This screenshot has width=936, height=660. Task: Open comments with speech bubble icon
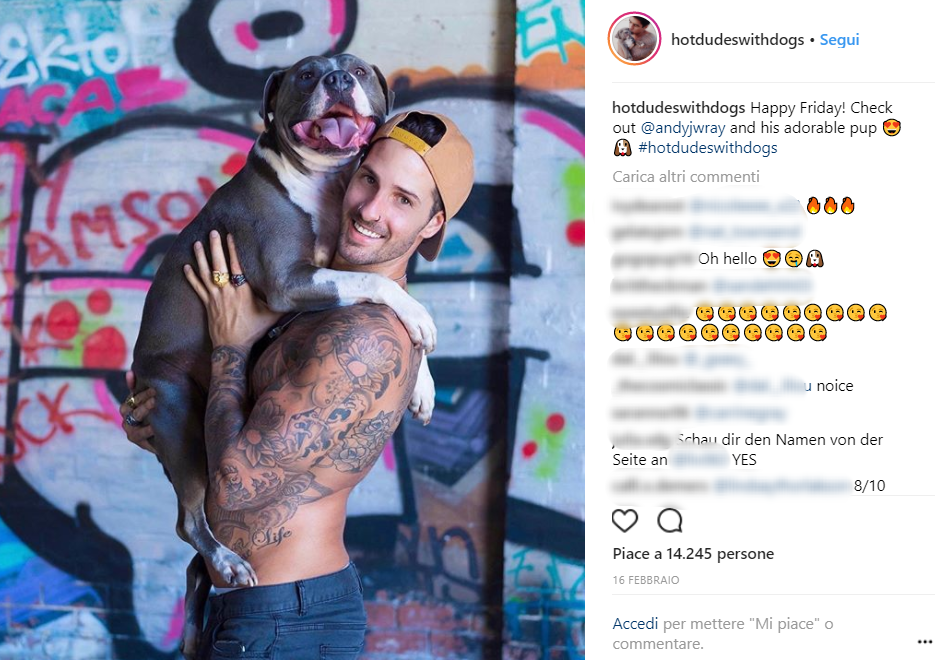point(670,520)
